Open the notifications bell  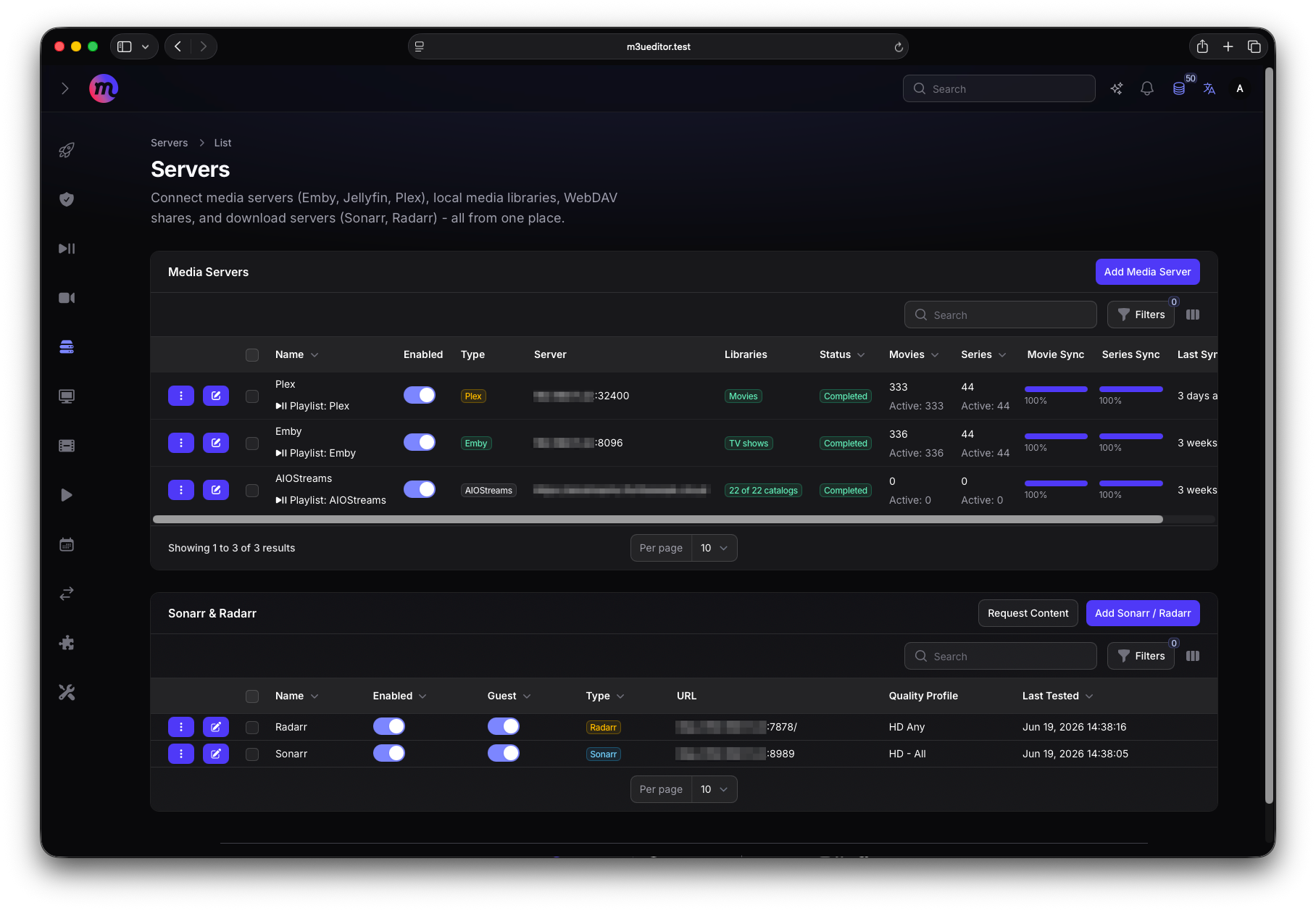[x=1147, y=88]
